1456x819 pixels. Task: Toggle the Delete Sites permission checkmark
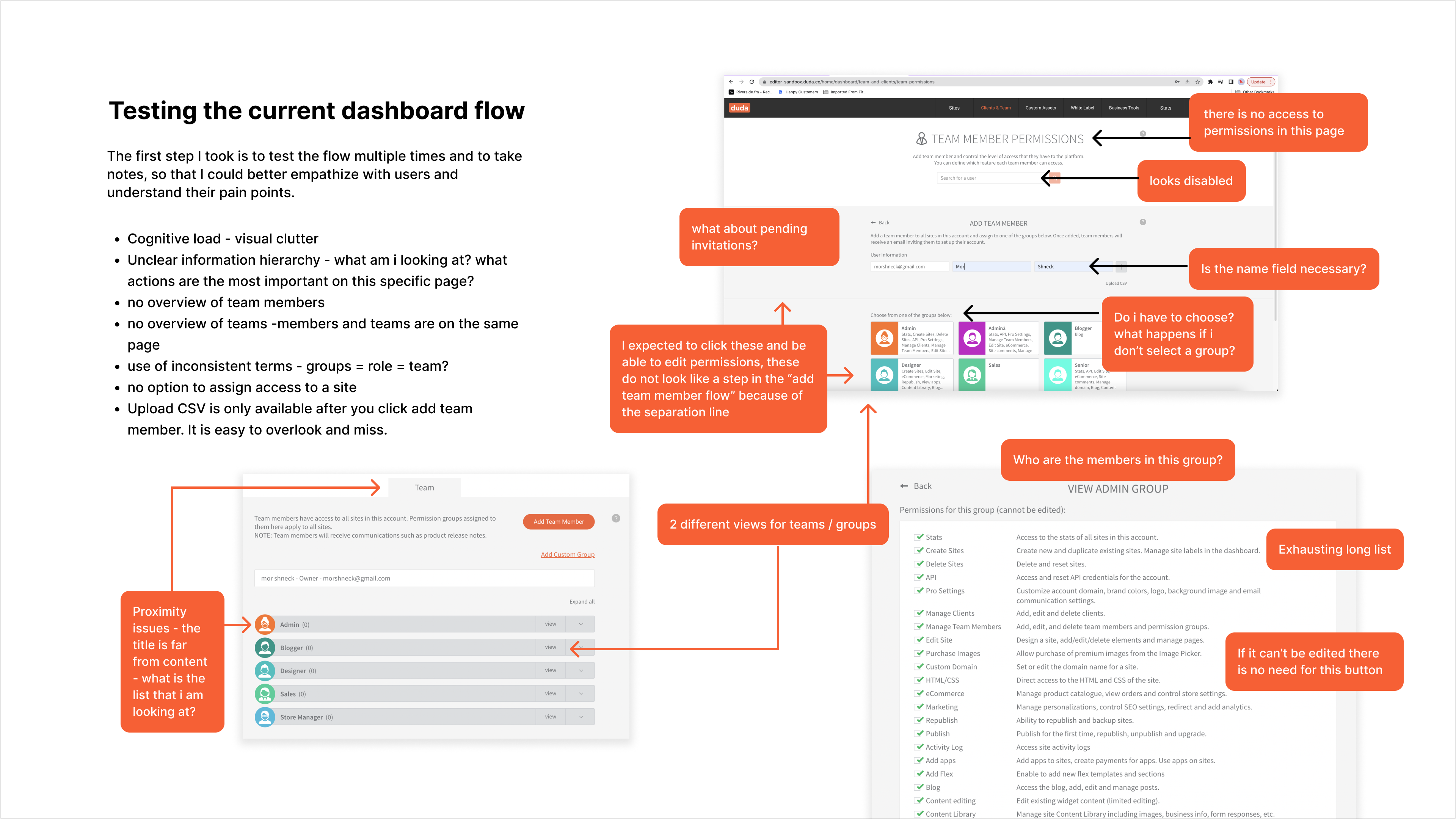[x=919, y=563]
